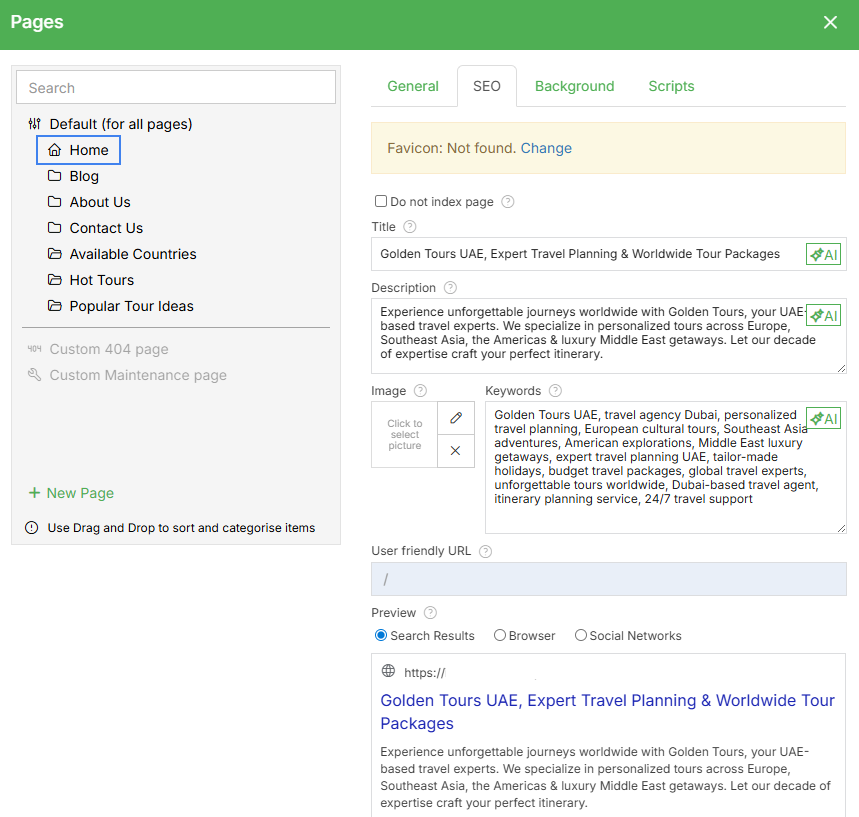859x817 pixels.
Task: Click the pencil edit image icon
Action: (456, 418)
